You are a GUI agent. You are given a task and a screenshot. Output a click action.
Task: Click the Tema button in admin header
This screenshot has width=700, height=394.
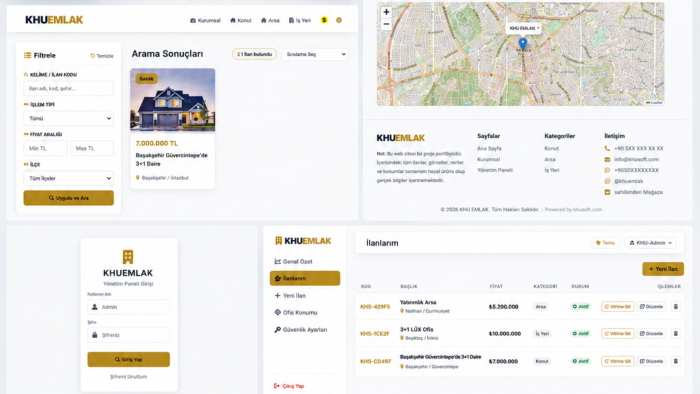pyautogui.click(x=605, y=243)
